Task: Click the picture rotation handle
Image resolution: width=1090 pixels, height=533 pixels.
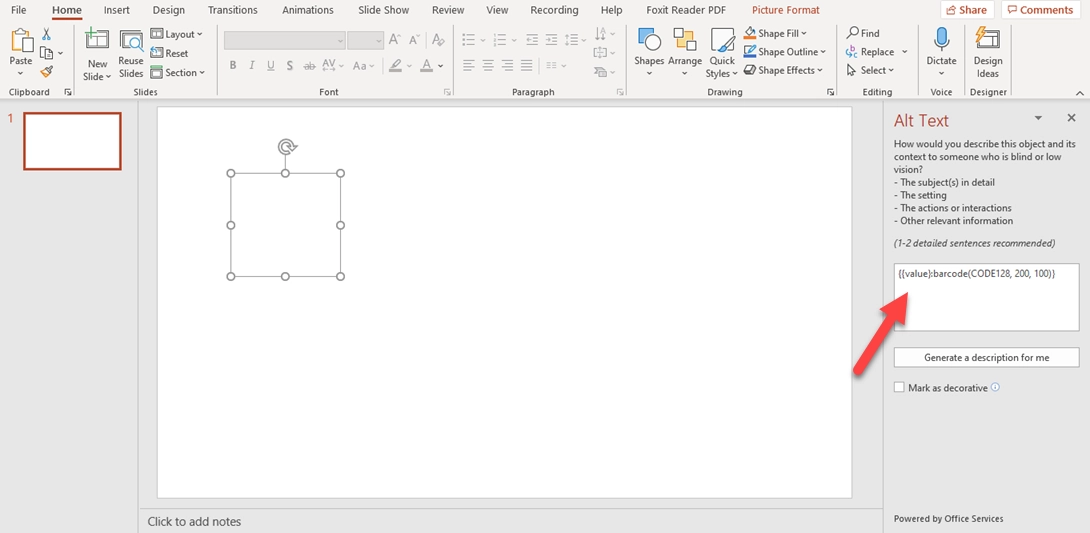Action: tap(286, 147)
